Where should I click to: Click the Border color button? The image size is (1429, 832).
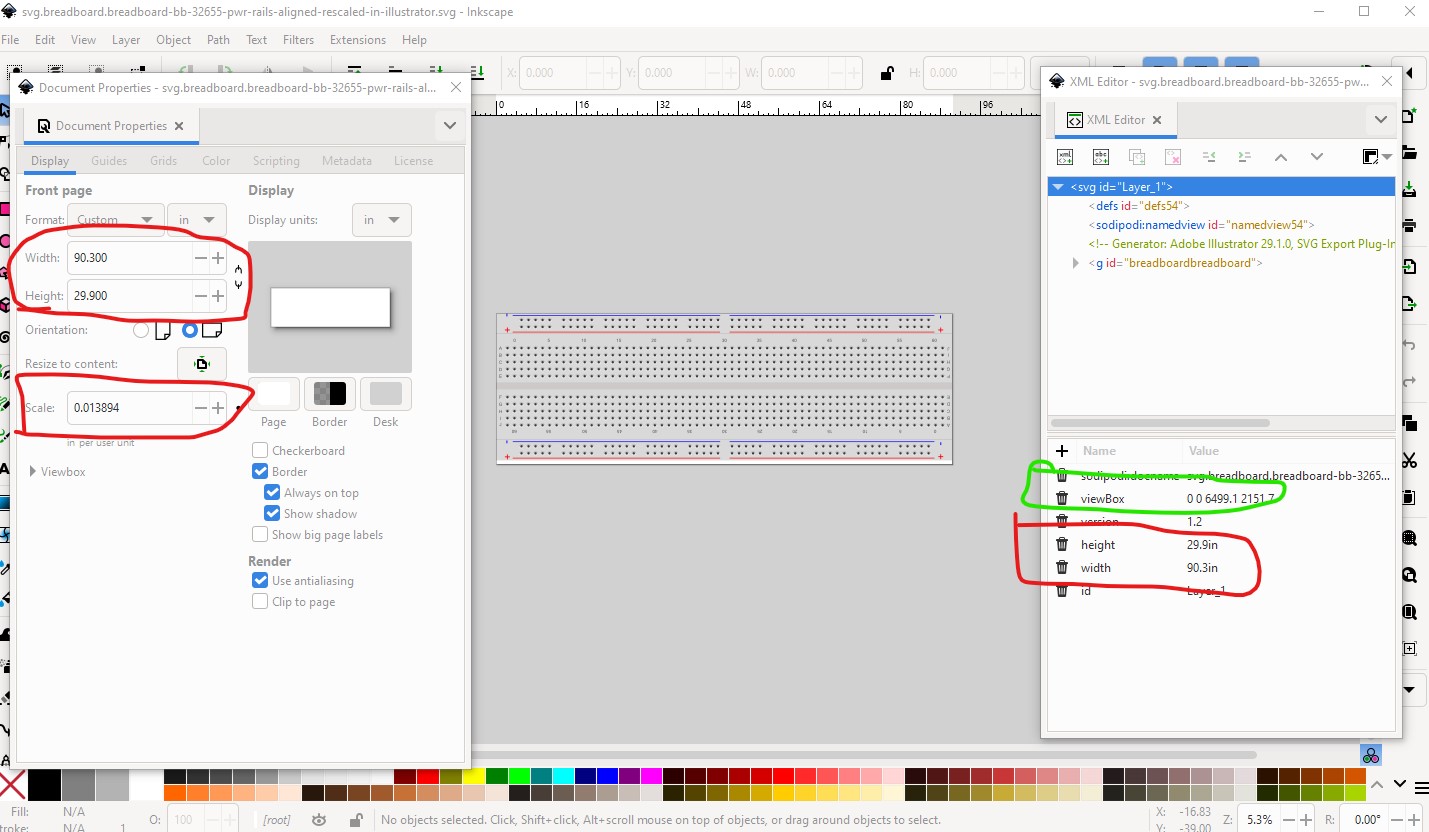tap(330, 394)
